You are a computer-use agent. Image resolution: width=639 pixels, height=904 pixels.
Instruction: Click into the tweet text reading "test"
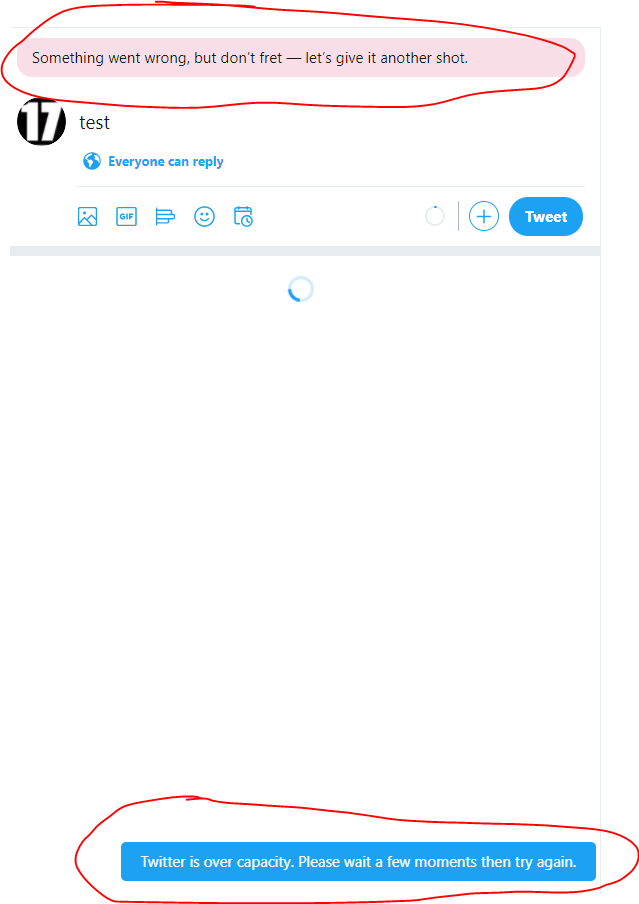tap(95, 123)
